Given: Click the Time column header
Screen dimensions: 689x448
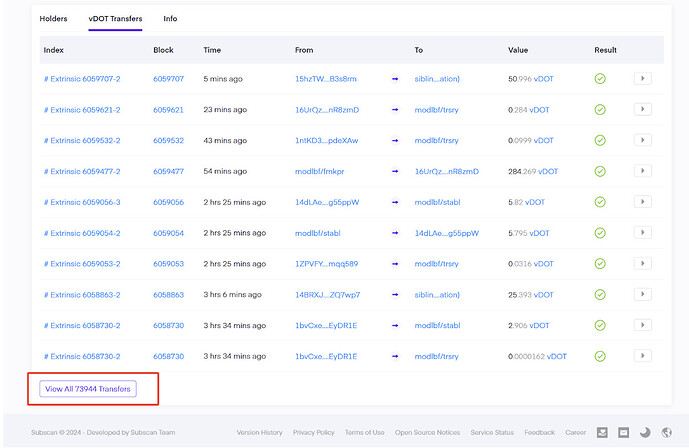Looking at the screenshot, I should [212, 50].
